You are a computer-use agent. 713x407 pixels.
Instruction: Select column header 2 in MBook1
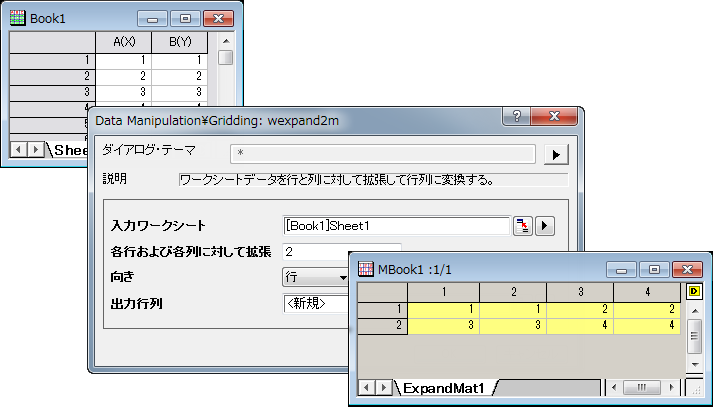tap(513, 292)
